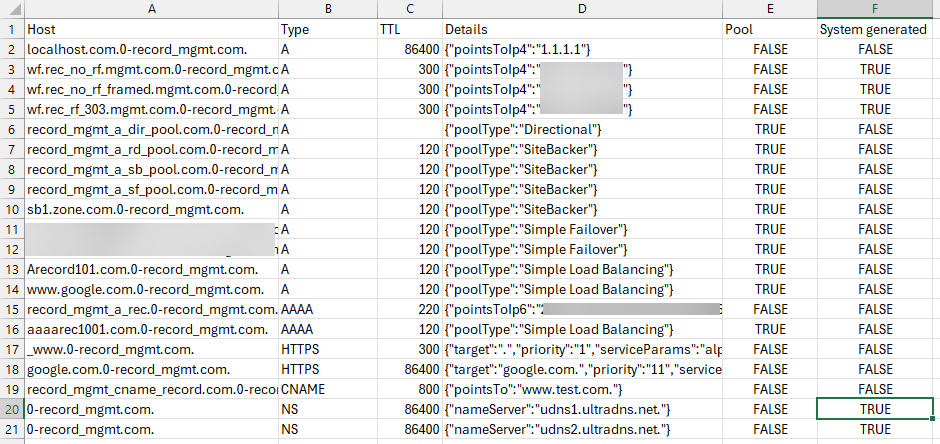
Task: Click the row 2 header number
Action: (11, 49)
